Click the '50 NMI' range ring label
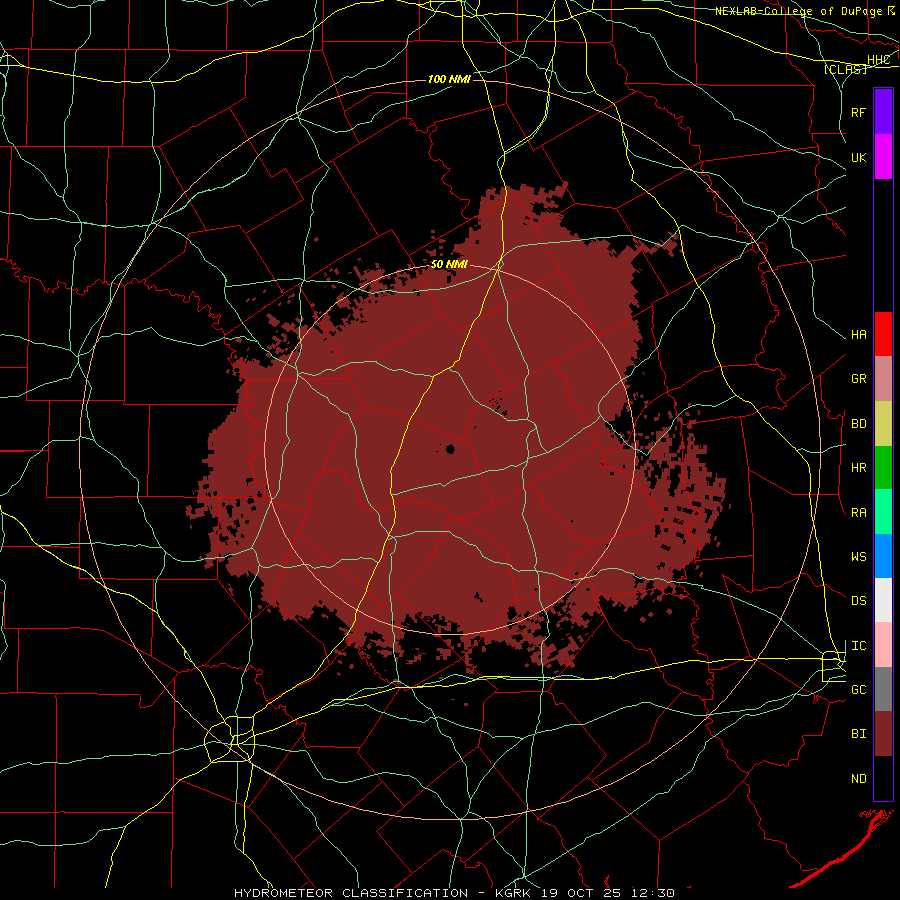This screenshot has height=900, width=900. tap(449, 265)
